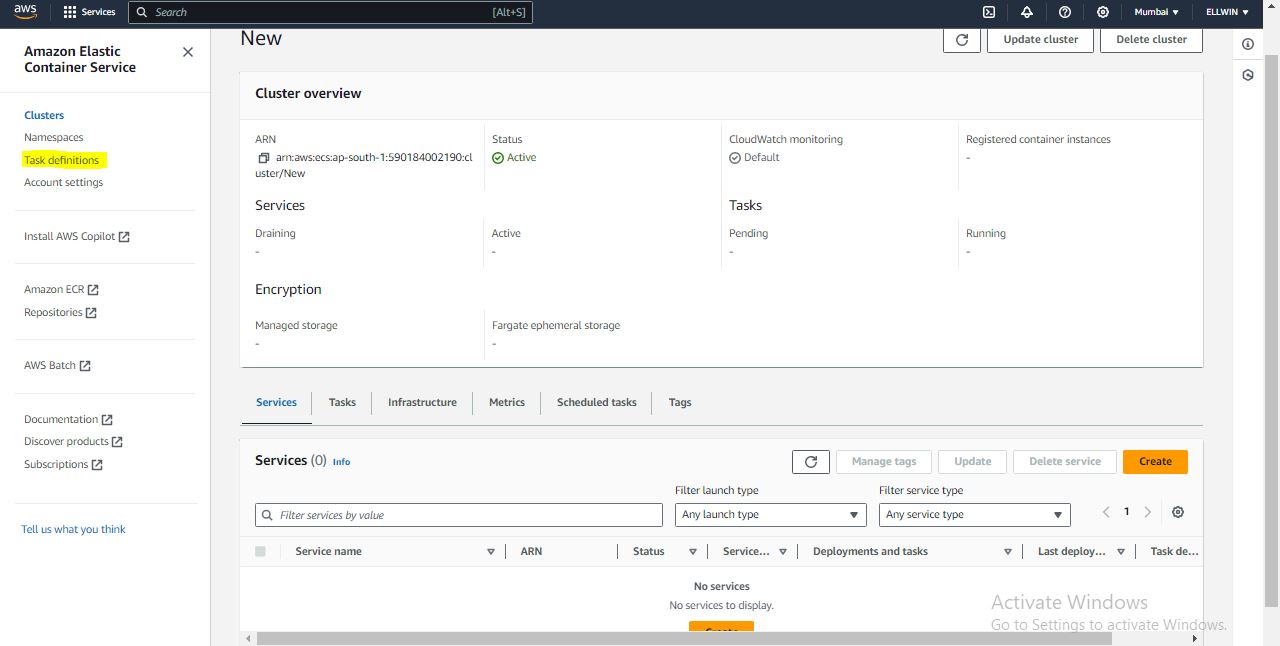The width and height of the screenshot is (1280, 646).
Task: Open Task definitions in the sidebar
Action: (62, 160)
